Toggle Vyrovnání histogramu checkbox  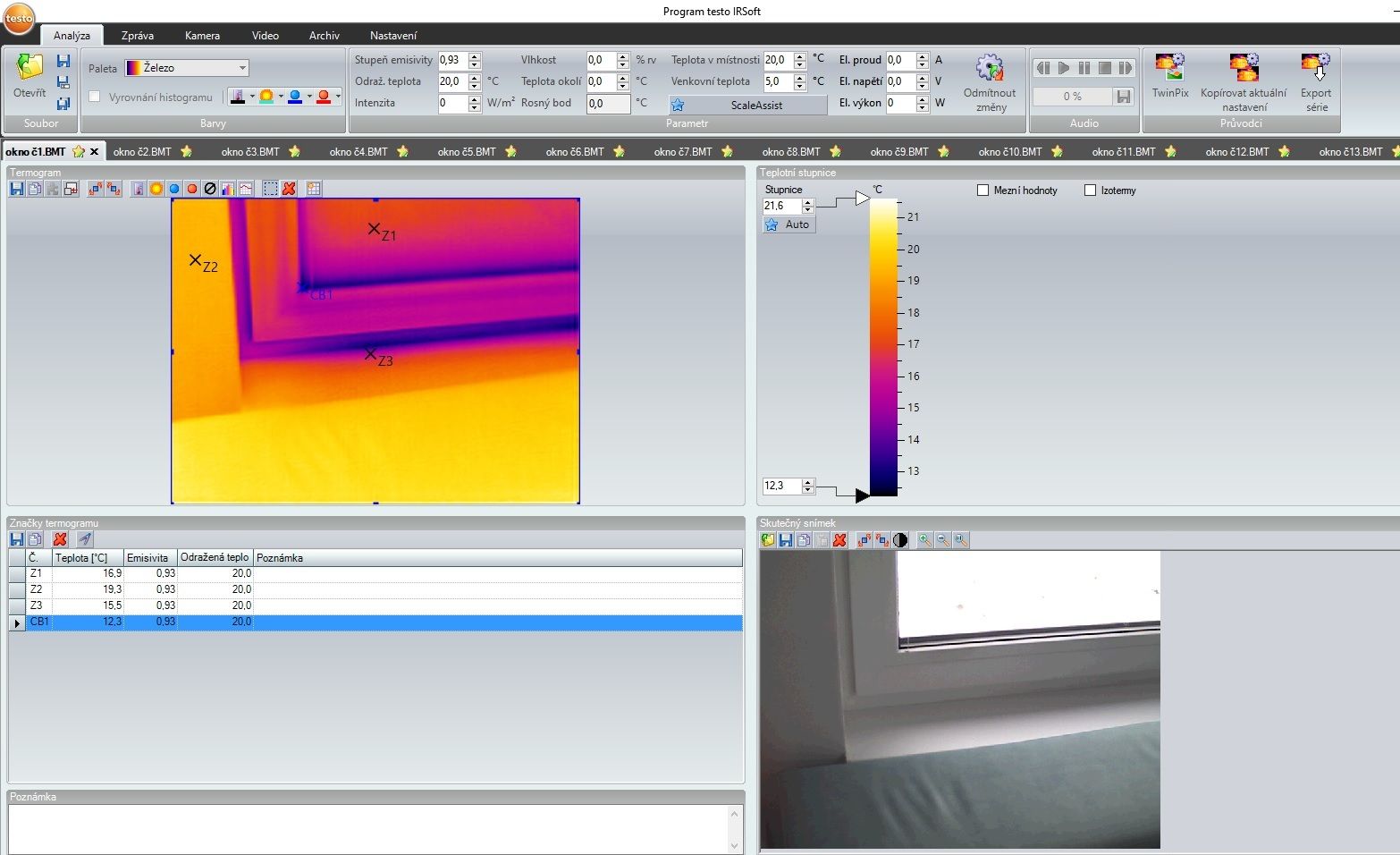coord(95,97)
